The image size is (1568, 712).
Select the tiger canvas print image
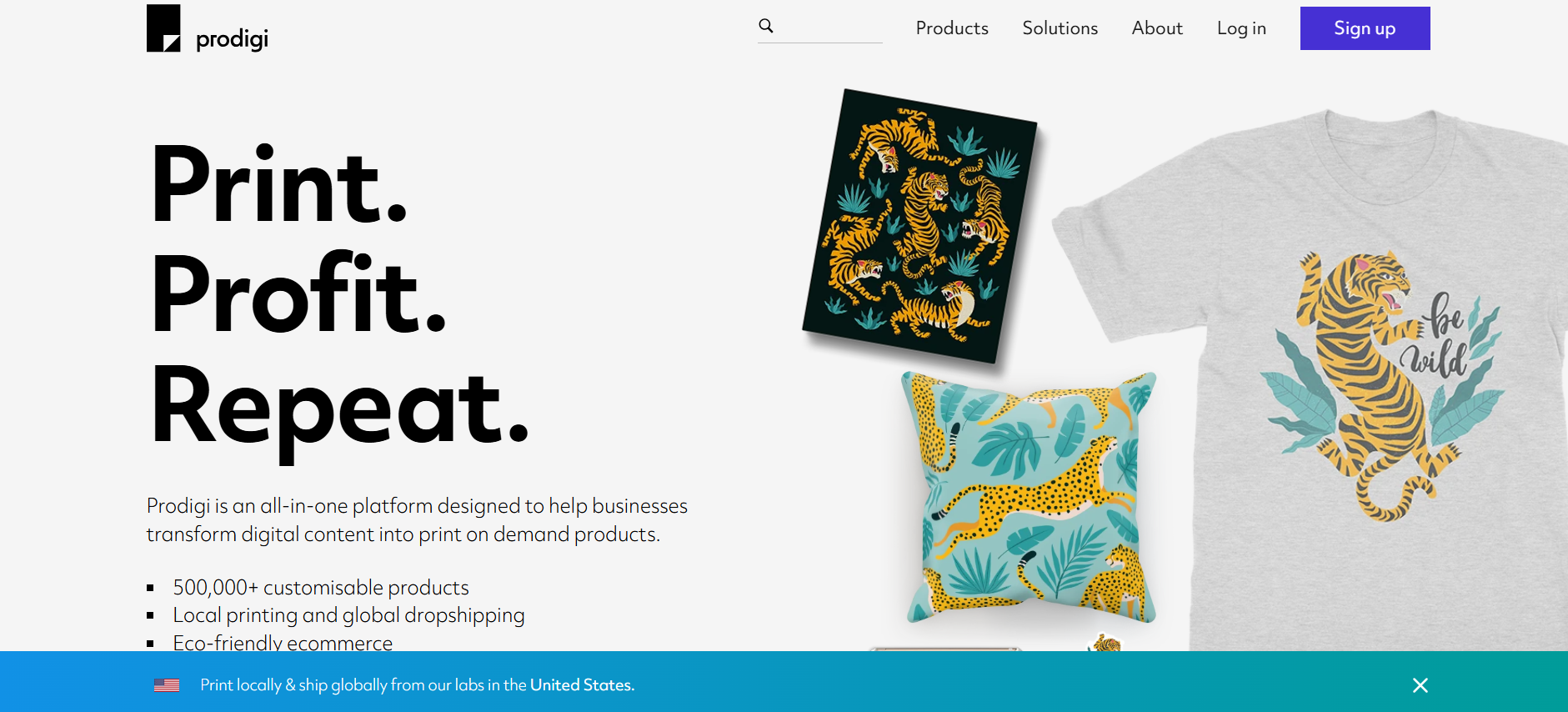pos(919,226)
